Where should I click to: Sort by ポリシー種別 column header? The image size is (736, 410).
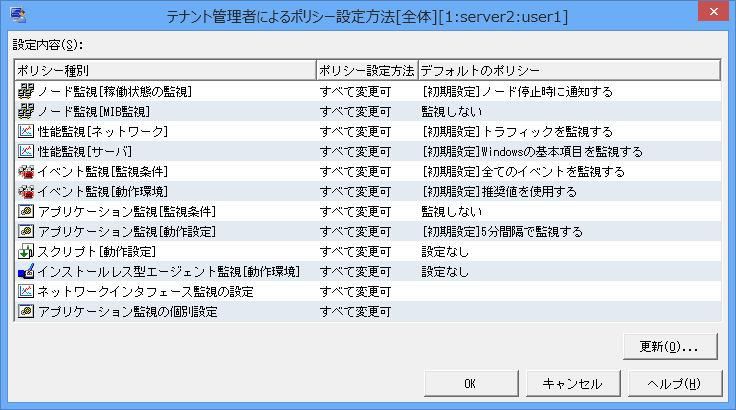coord(164,71)
